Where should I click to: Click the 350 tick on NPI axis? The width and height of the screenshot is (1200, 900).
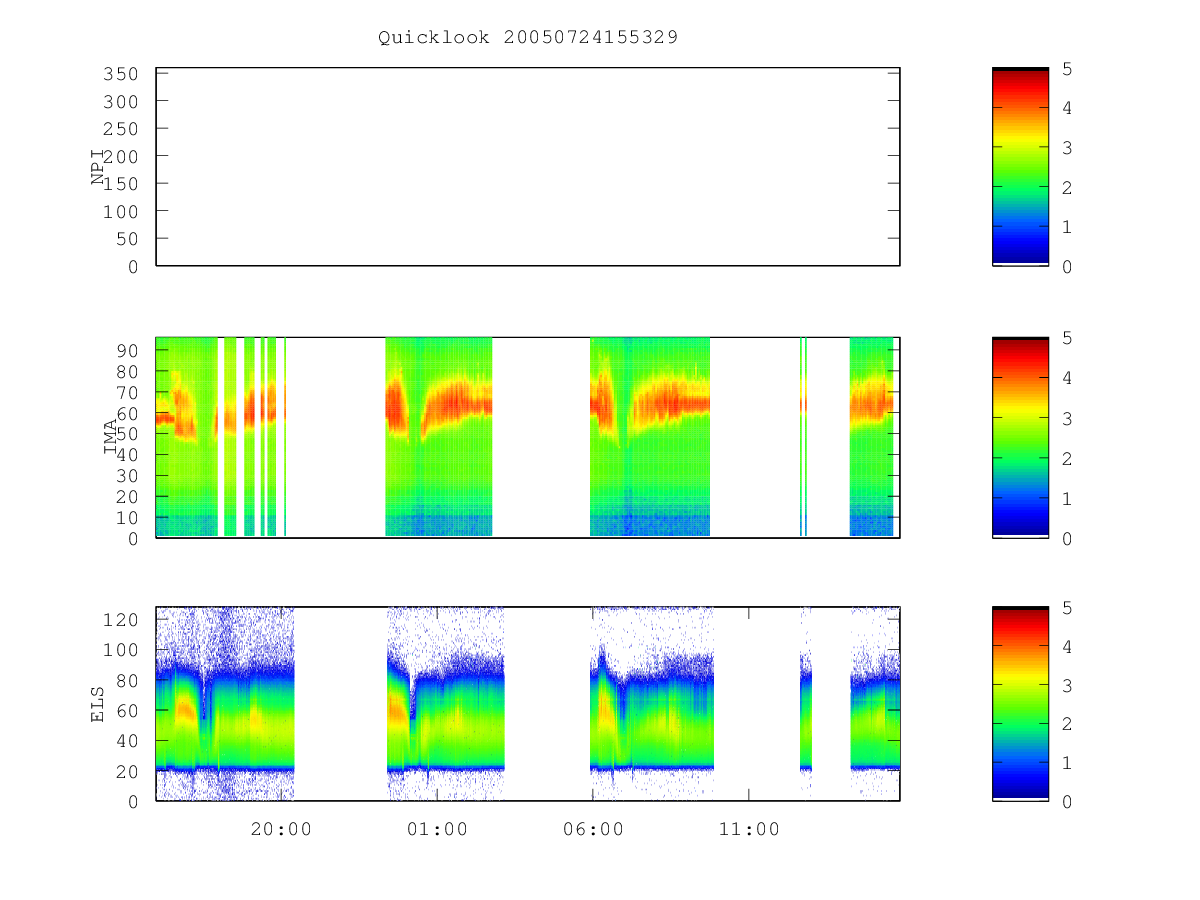click(x=119, y=74)
